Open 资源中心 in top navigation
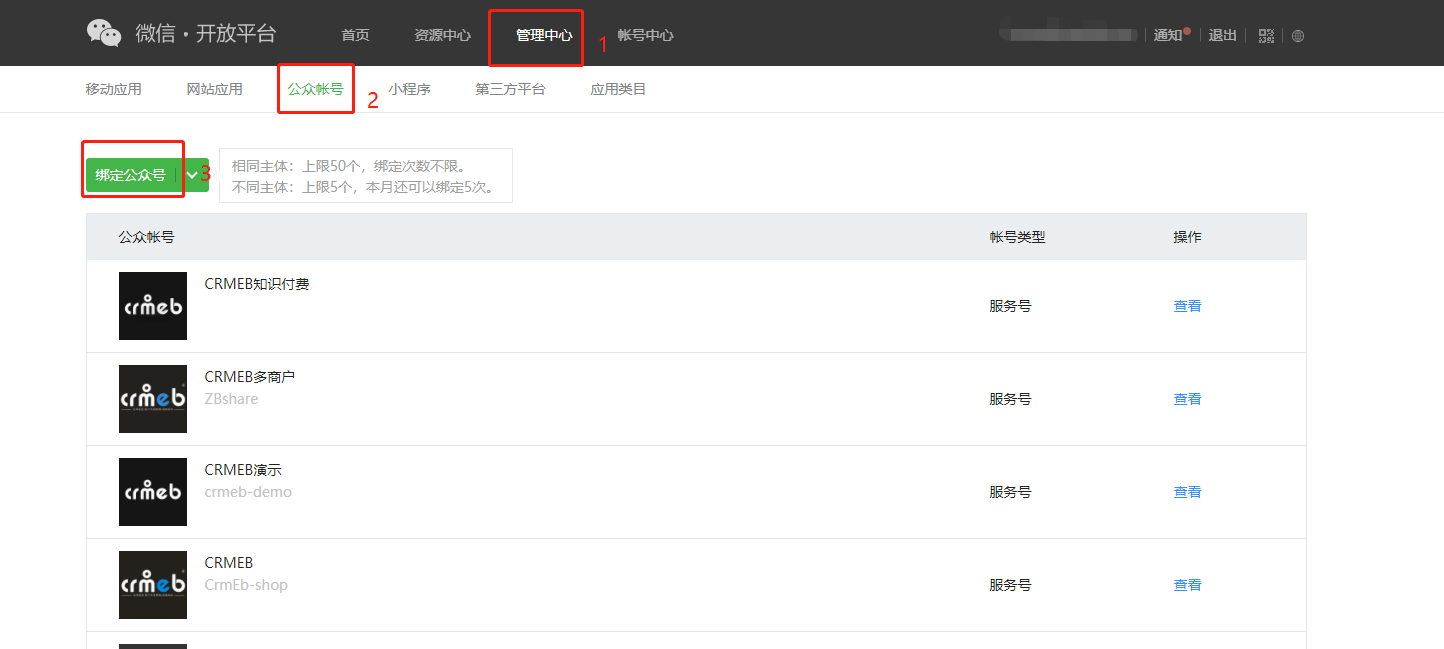 pyautogui.click(x=443, y=35)
